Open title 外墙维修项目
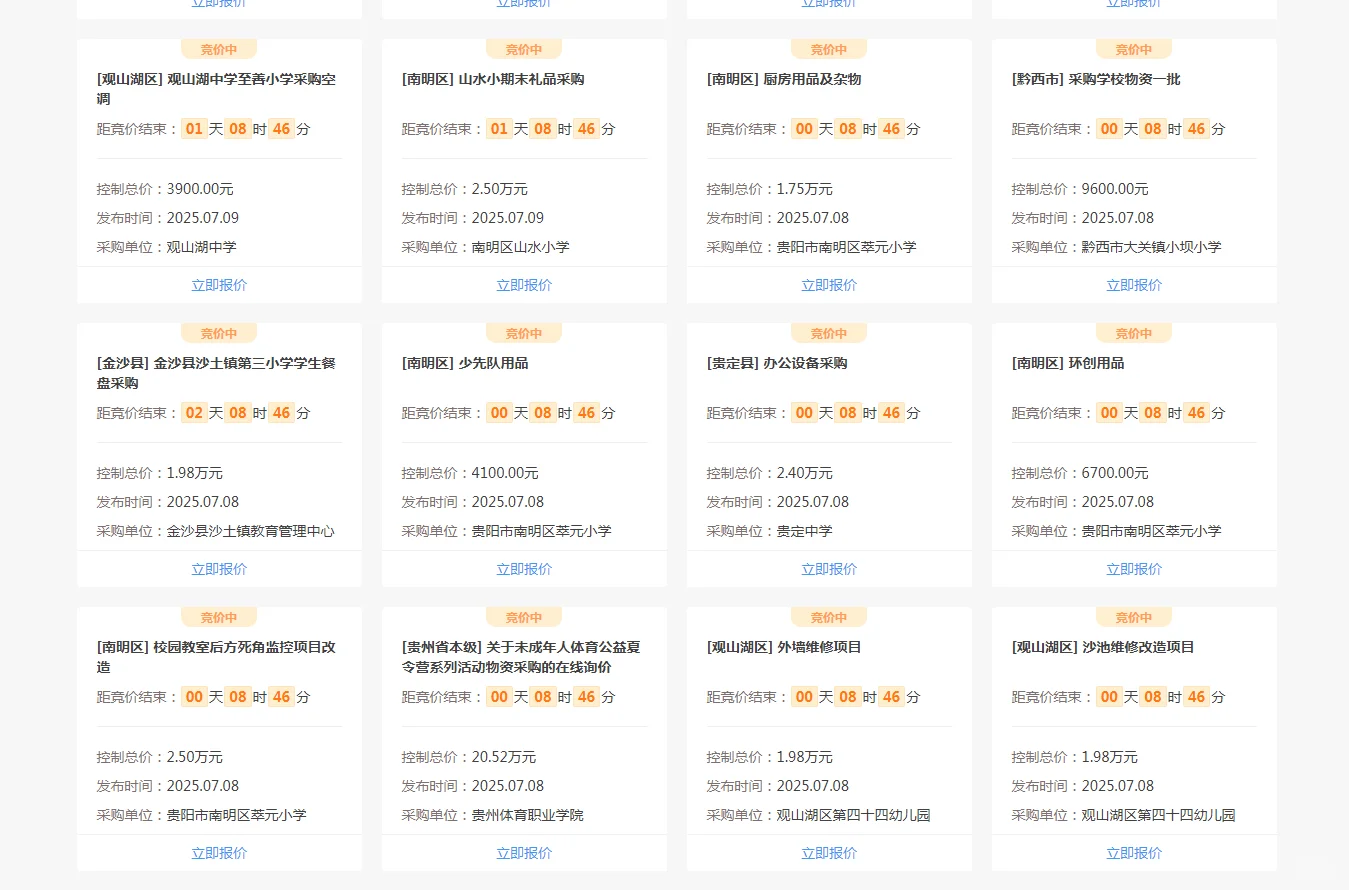 tap(784, 647)
